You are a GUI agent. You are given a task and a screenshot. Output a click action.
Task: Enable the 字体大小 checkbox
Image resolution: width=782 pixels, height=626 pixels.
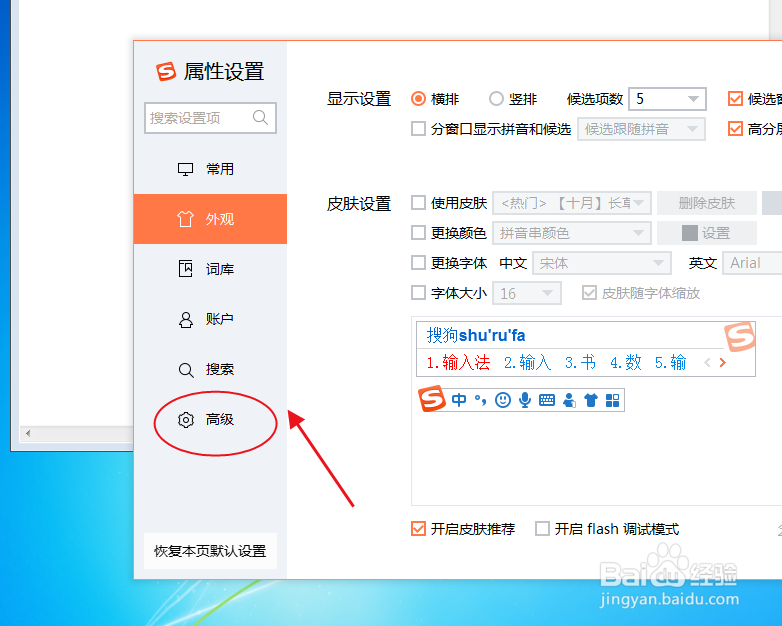tap(418, 292)
